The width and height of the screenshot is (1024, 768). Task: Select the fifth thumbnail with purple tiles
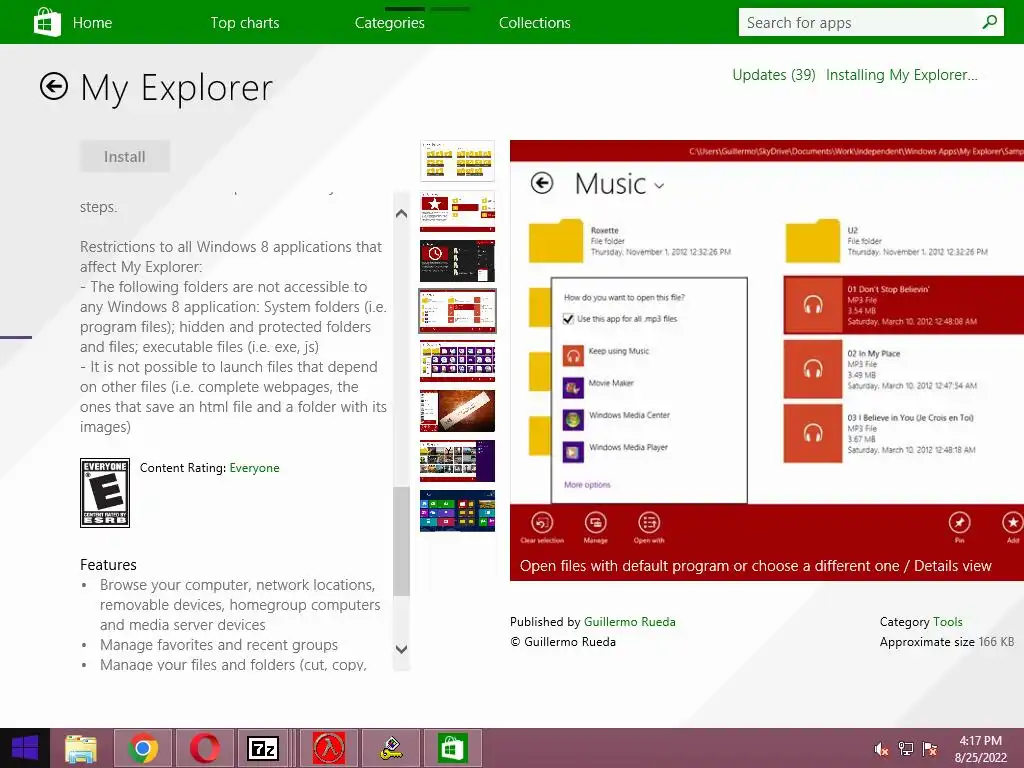457,360
